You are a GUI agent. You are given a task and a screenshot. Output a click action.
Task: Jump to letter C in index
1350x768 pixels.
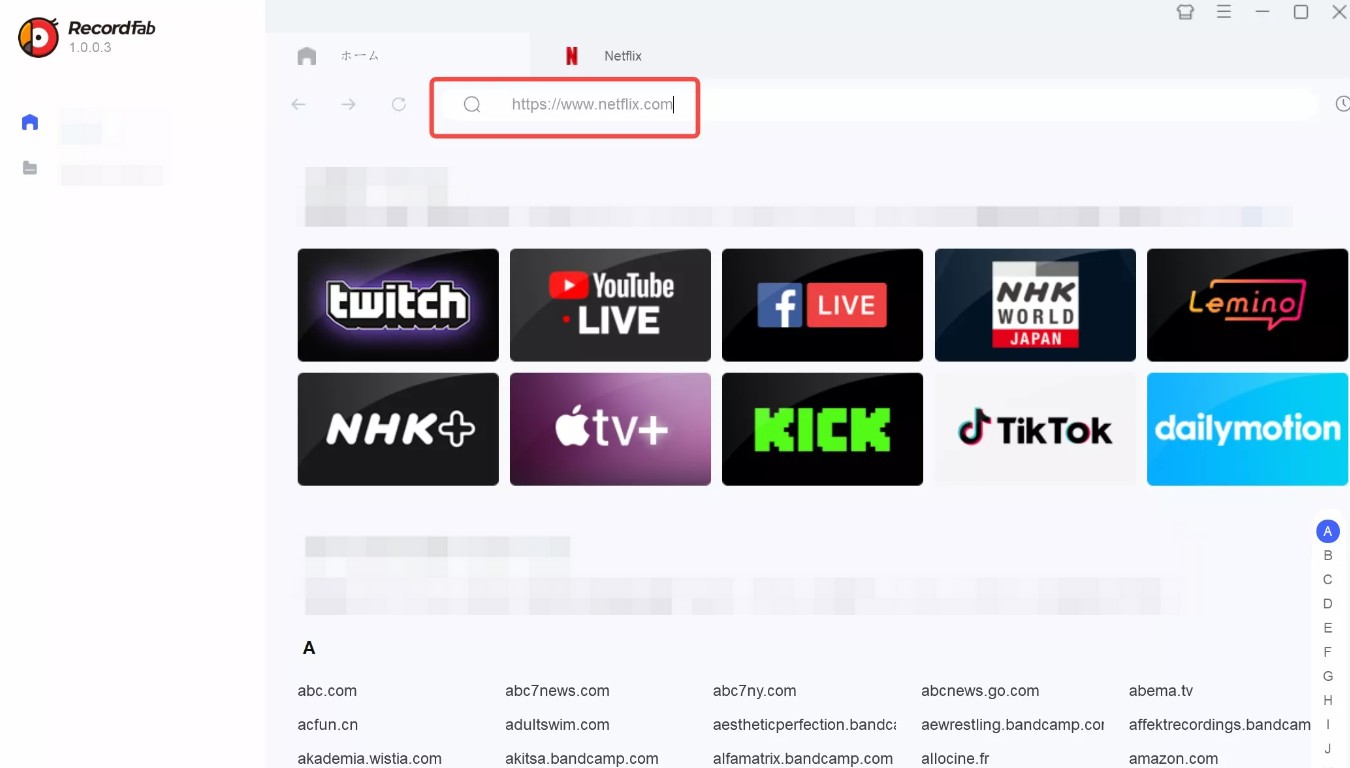click(x=1328, y=579)
